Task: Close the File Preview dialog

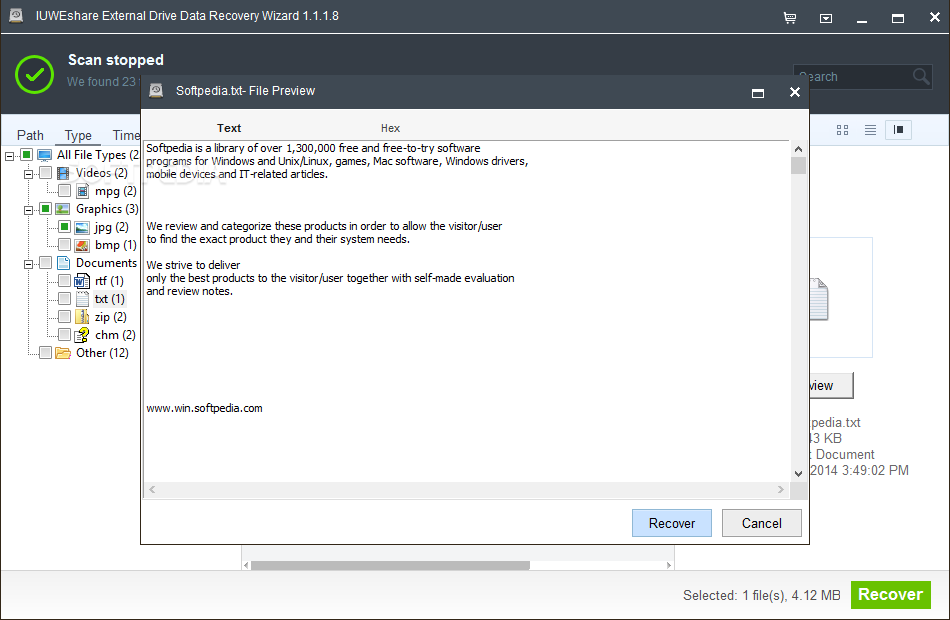Action: [795, 92]
